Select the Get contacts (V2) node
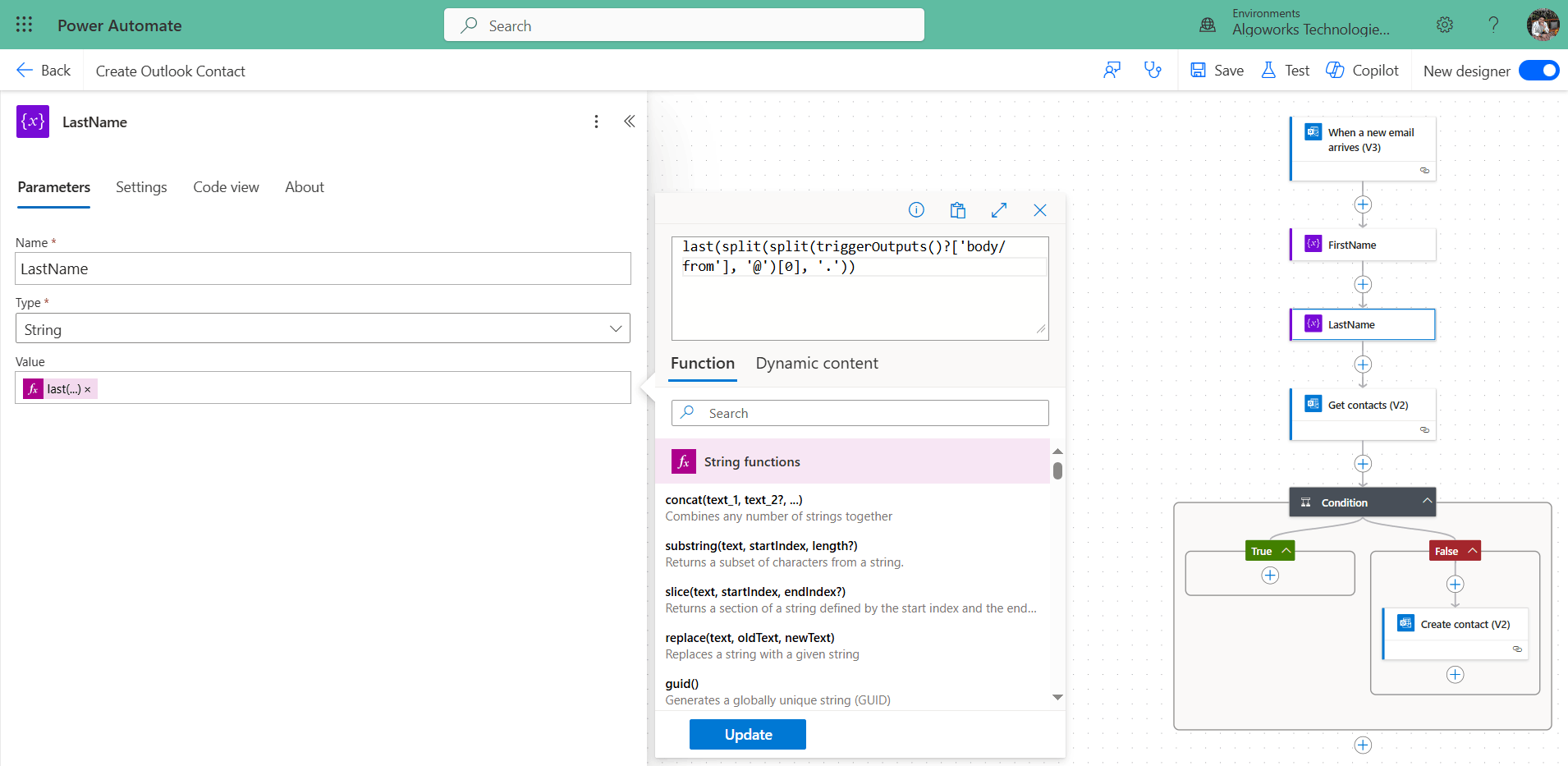 1363,415
